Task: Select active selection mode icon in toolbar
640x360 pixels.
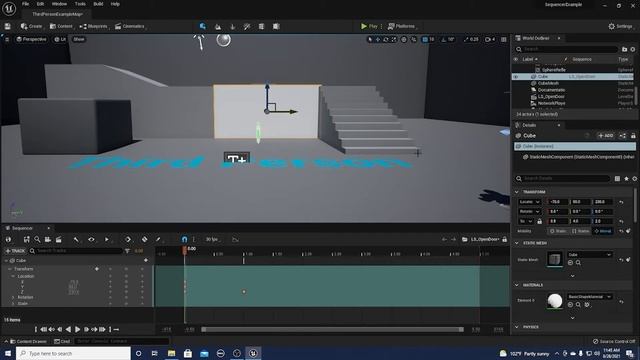Action: click(202, 27)
